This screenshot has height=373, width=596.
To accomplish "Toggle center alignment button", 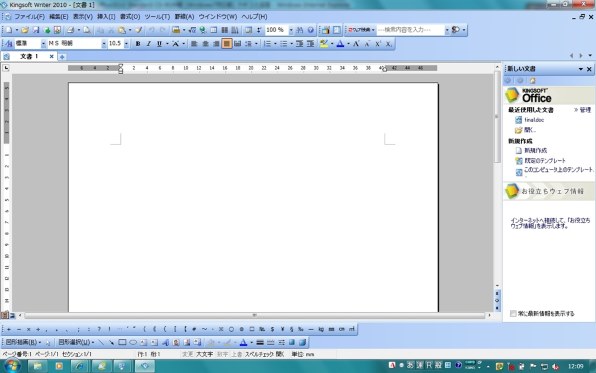I will pos(206,44).
